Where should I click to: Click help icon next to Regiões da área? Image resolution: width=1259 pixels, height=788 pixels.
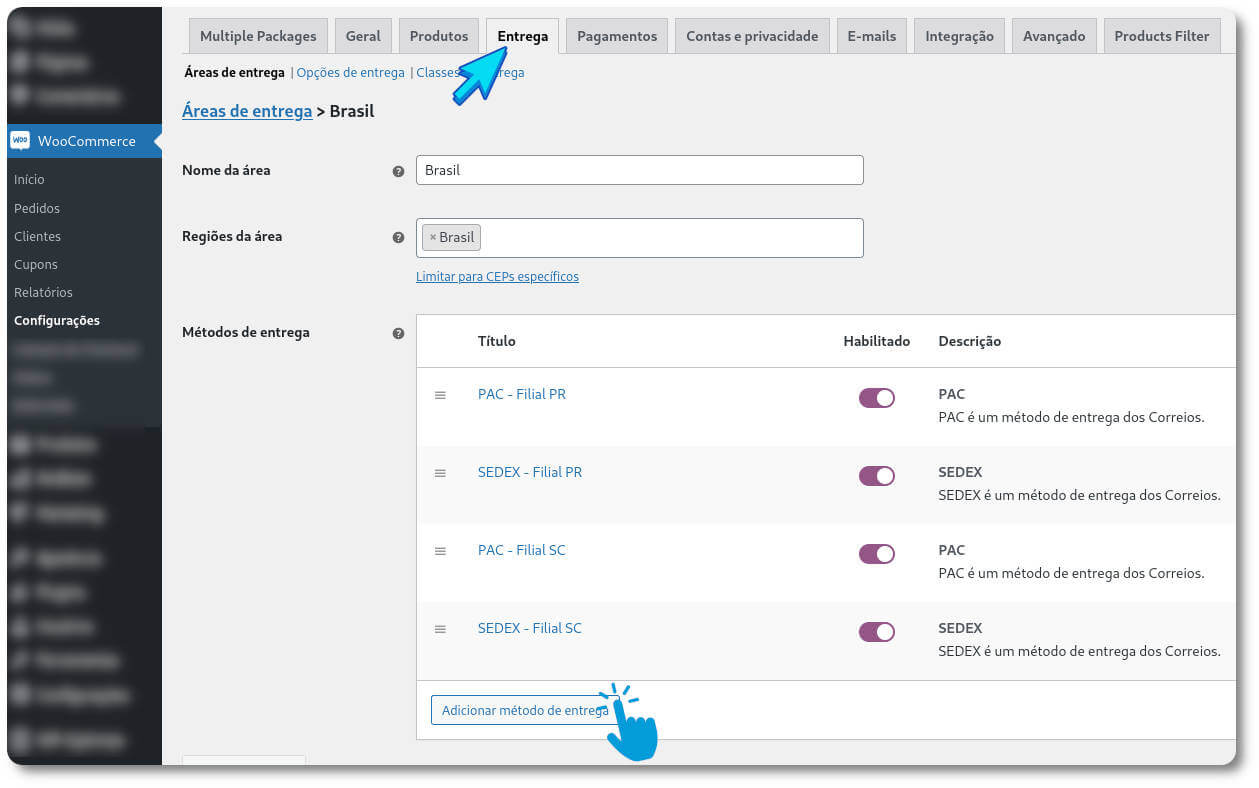[x=398, y=238]
